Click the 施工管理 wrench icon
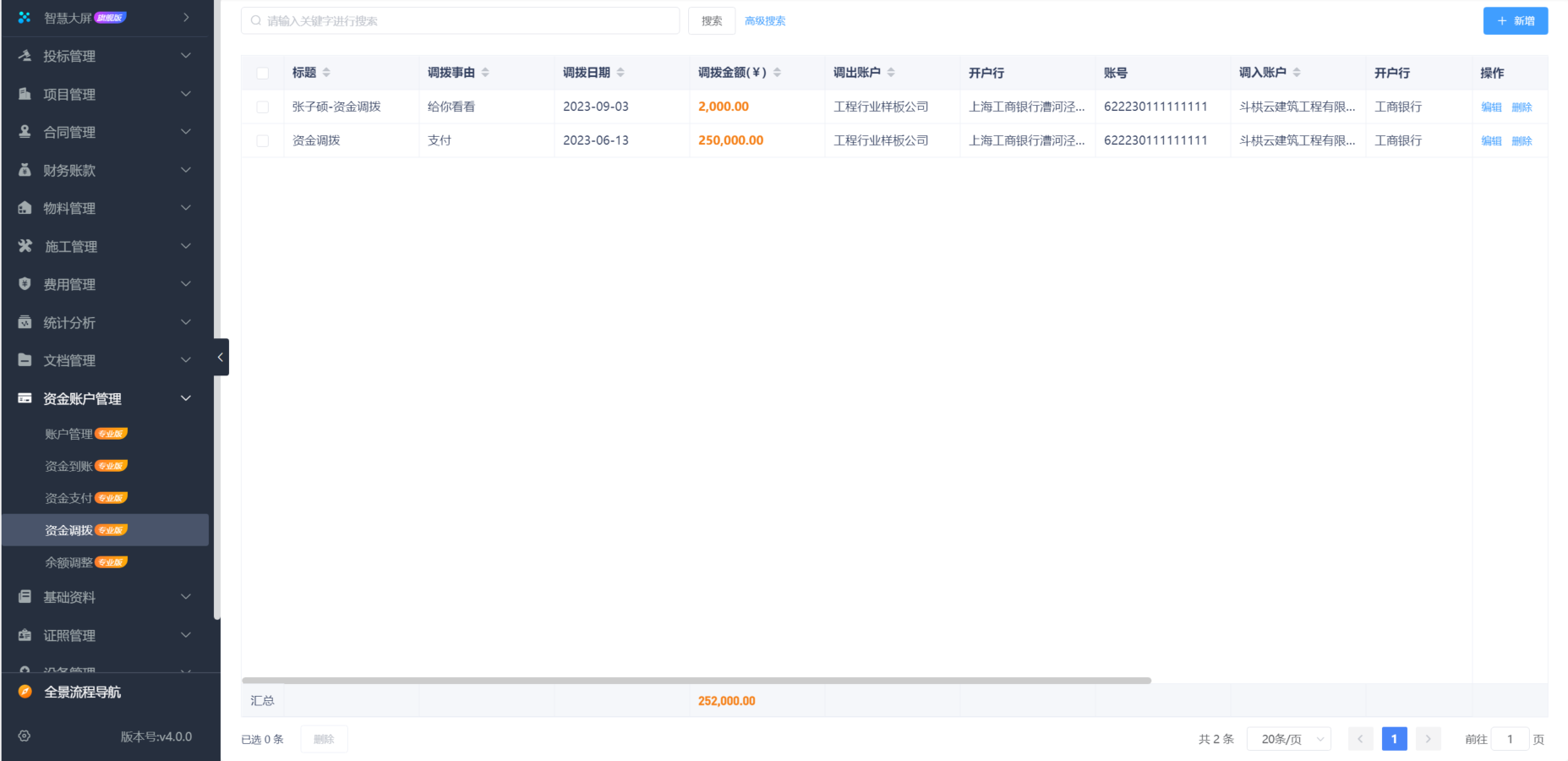Screen dimensions: 1568x761 pos(23,246)
